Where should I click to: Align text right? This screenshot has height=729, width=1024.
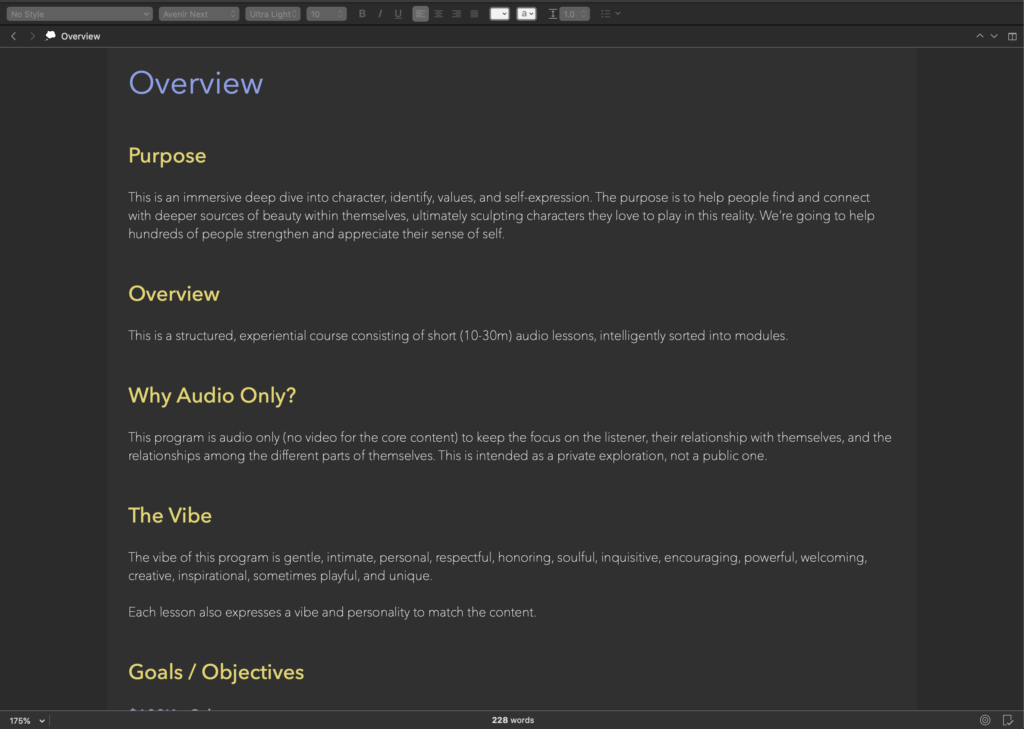coord(456,14)
